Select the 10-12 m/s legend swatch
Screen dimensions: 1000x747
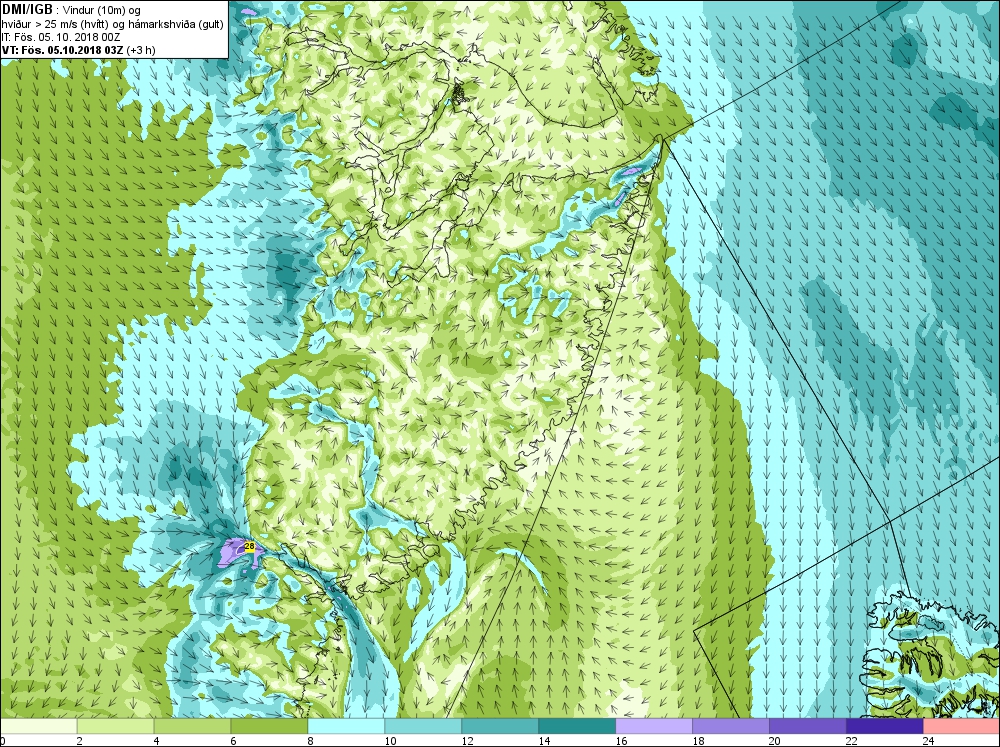point(423,727)
